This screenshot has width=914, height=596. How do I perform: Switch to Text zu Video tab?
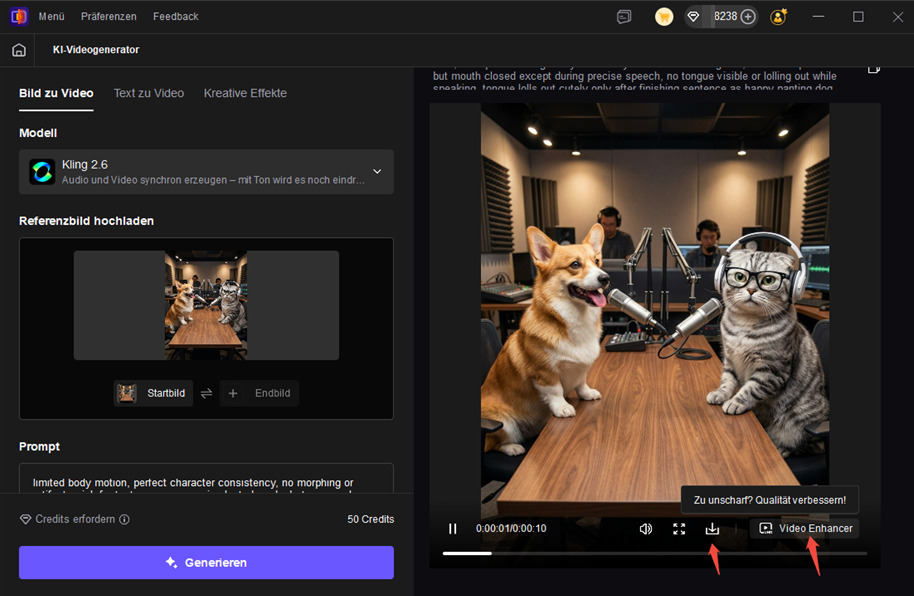(x=149, y=93)
